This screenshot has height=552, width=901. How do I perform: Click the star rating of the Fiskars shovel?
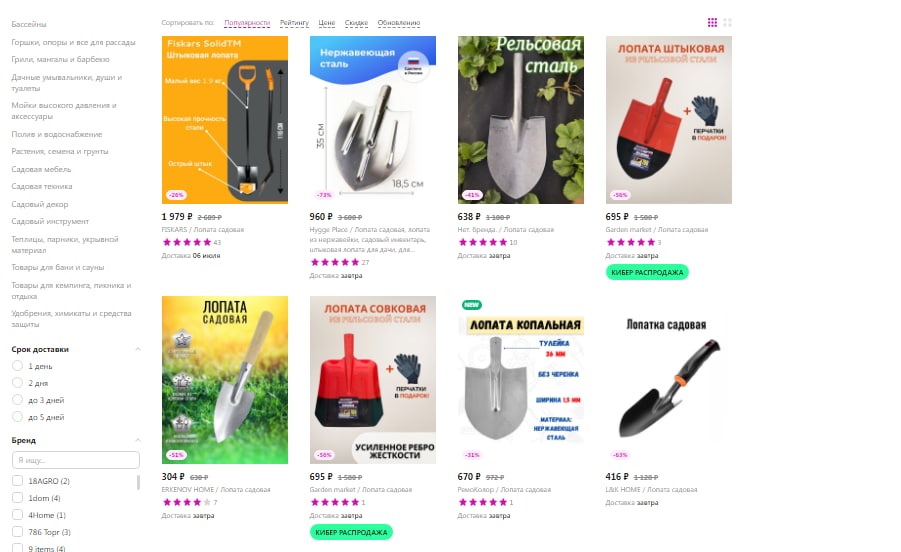pos(187,242)
